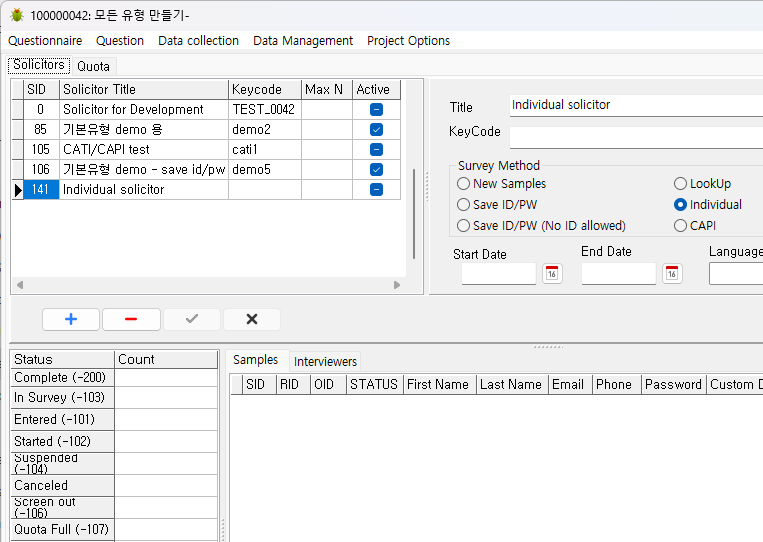The image size is (763, 542).
Task: Select the current row indicator arrow for SID 141
Action: pyautogui.click(x=18, y=190)
